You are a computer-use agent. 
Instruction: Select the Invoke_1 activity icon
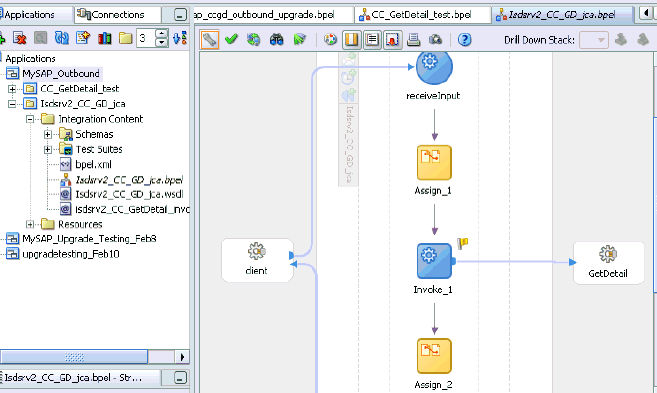pyautogui.click(x=434, y=261)
